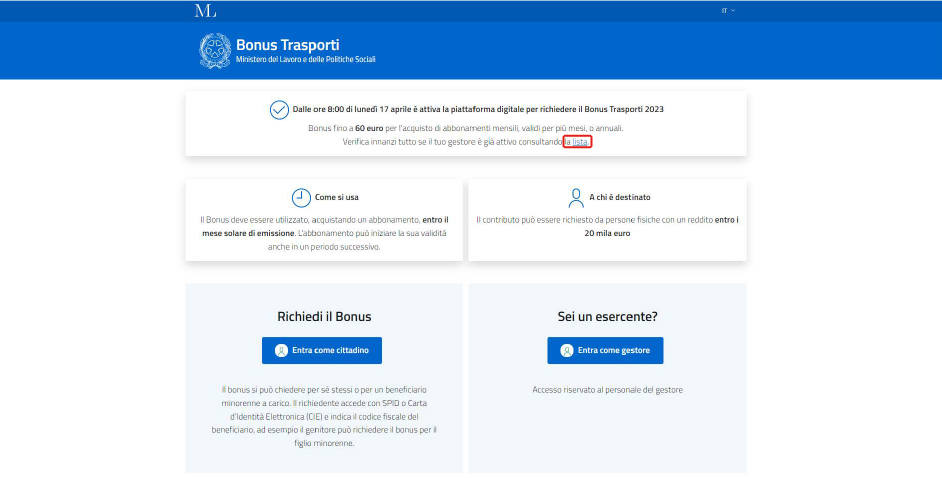Click the Come si usa card title
Image resolution: width=942 pixels, height=478 pixels.
click(337, 198)
